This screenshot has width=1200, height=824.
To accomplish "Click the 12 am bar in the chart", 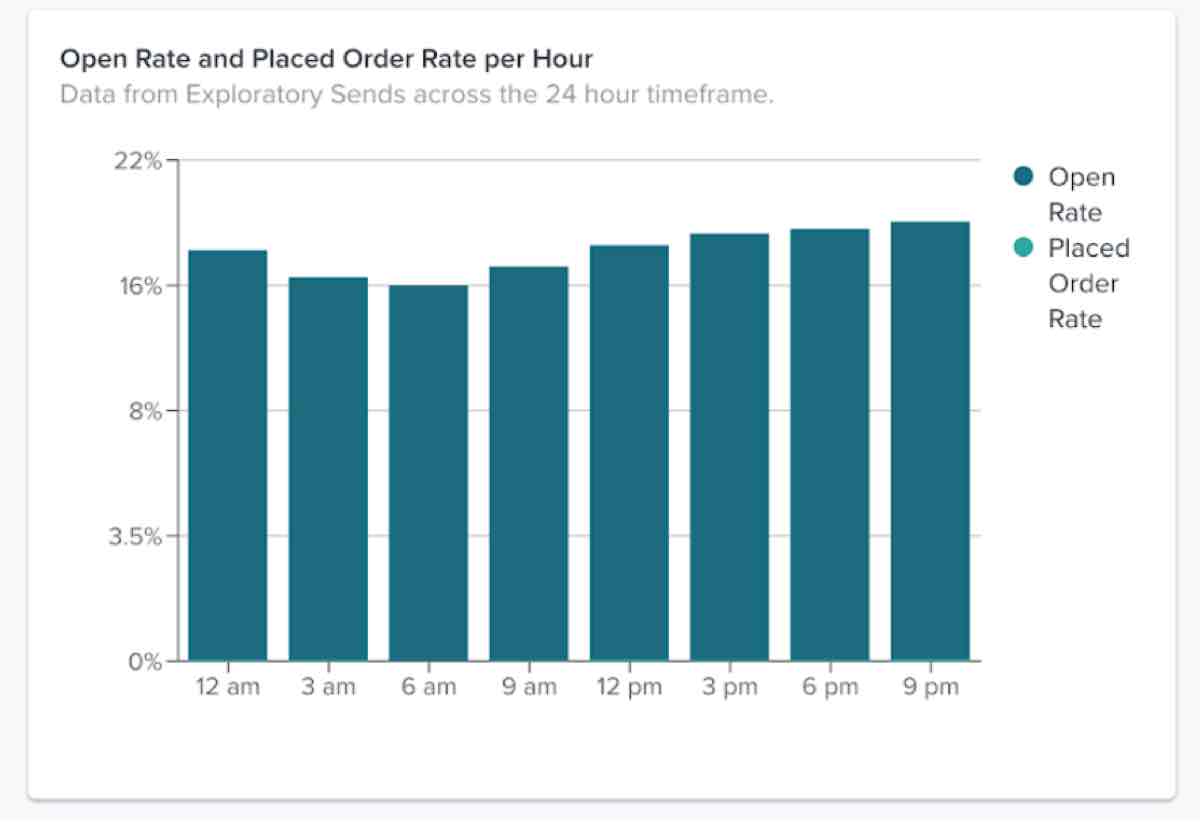I will [228, 455].
